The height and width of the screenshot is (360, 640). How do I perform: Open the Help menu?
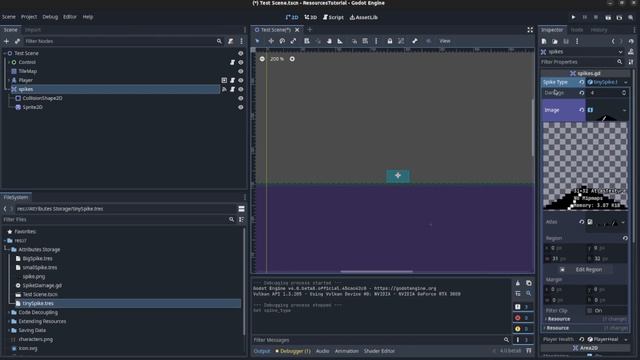(x=88, y=17)
